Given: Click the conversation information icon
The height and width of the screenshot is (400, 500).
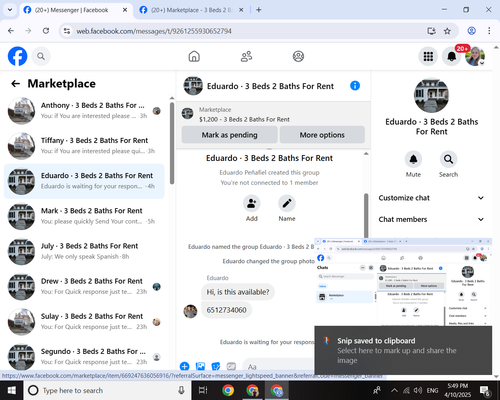Looking at the screenshot, I should point(355,86).
